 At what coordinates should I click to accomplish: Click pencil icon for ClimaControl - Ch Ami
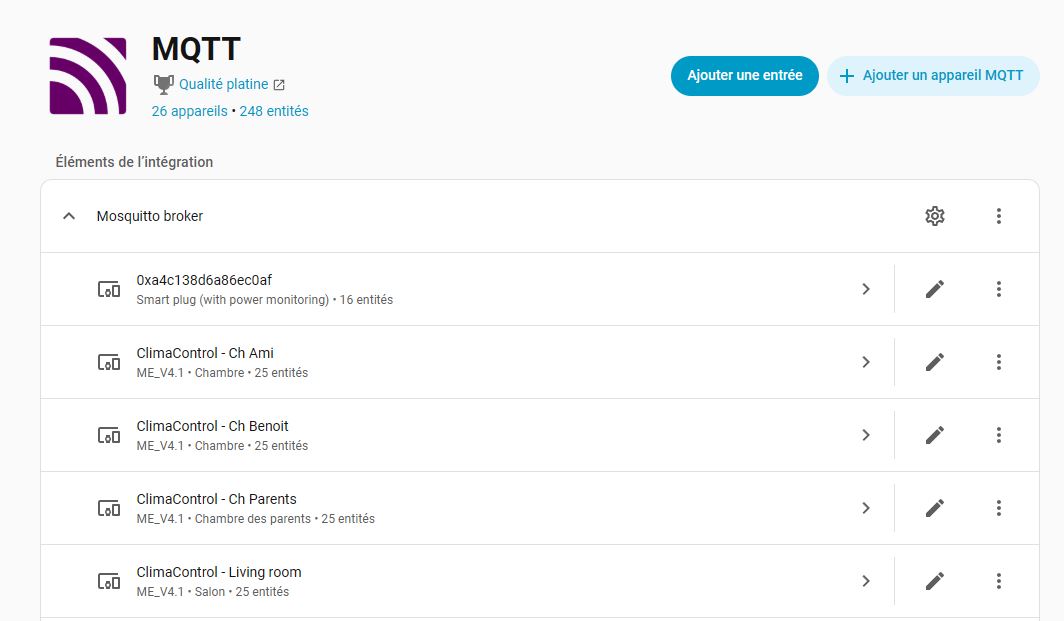click(x=934, y=362)
